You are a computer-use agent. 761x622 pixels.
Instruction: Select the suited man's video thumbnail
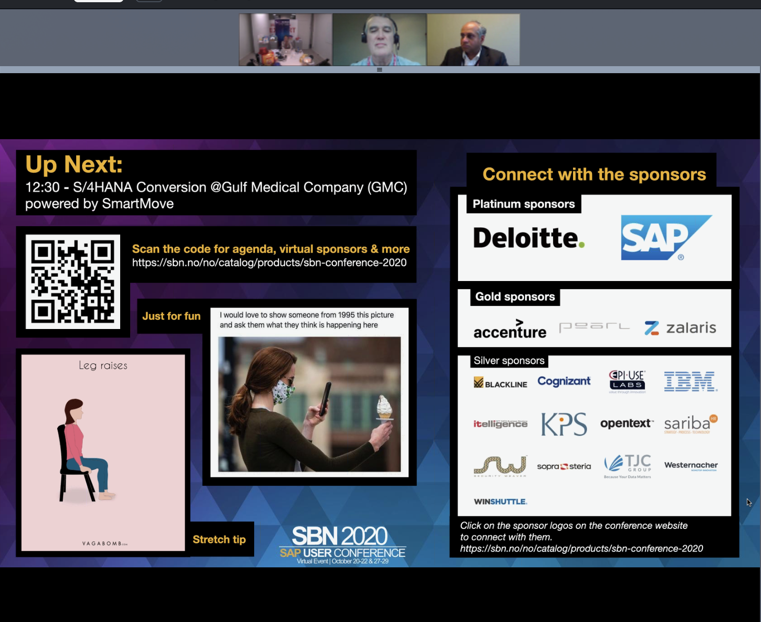[x=473, y=39]
